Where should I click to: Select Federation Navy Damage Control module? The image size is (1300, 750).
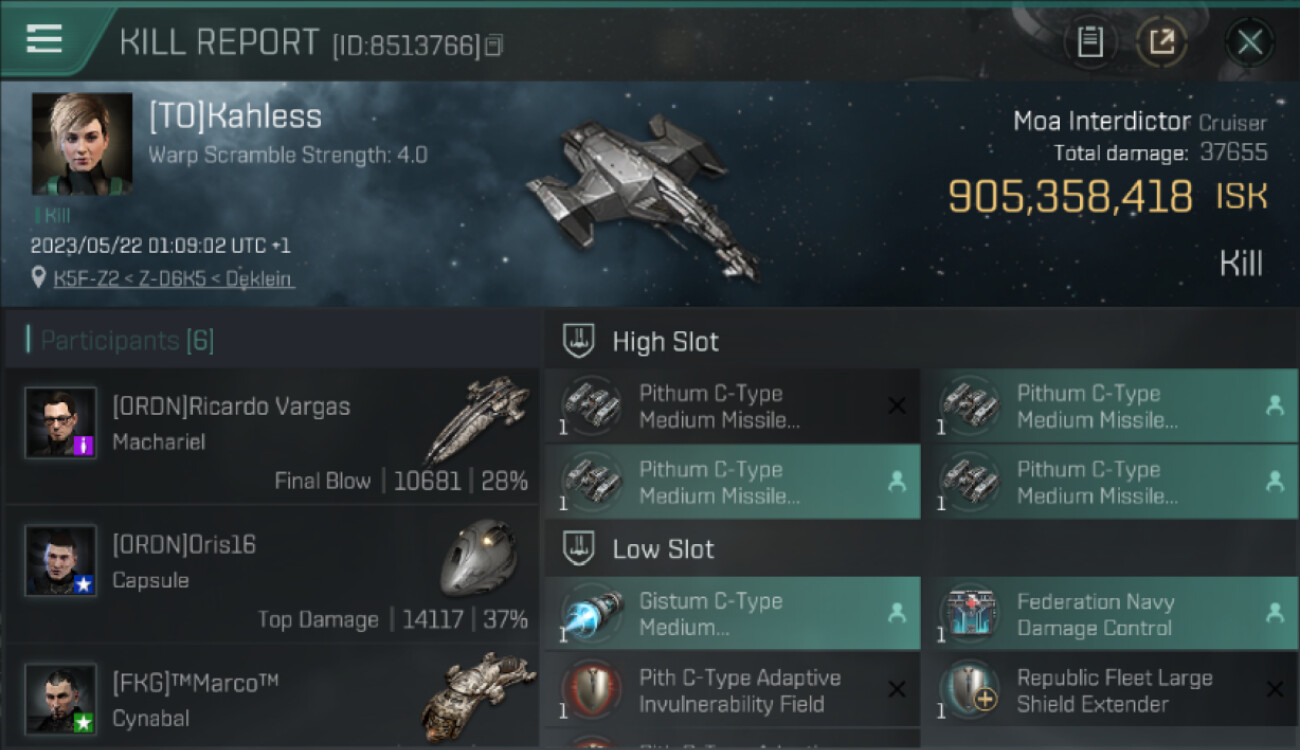1110,614
